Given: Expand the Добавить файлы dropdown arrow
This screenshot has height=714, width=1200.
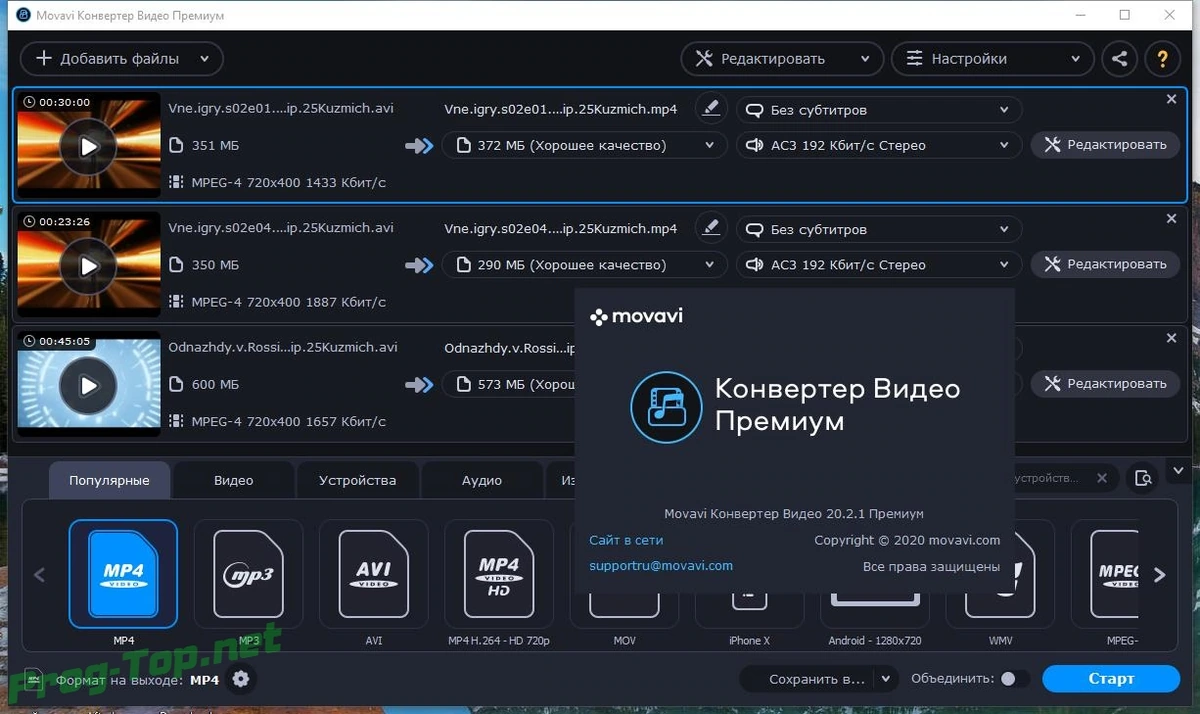Looking at the screenshot, I should pyautogui.click(x=205, y=59).
